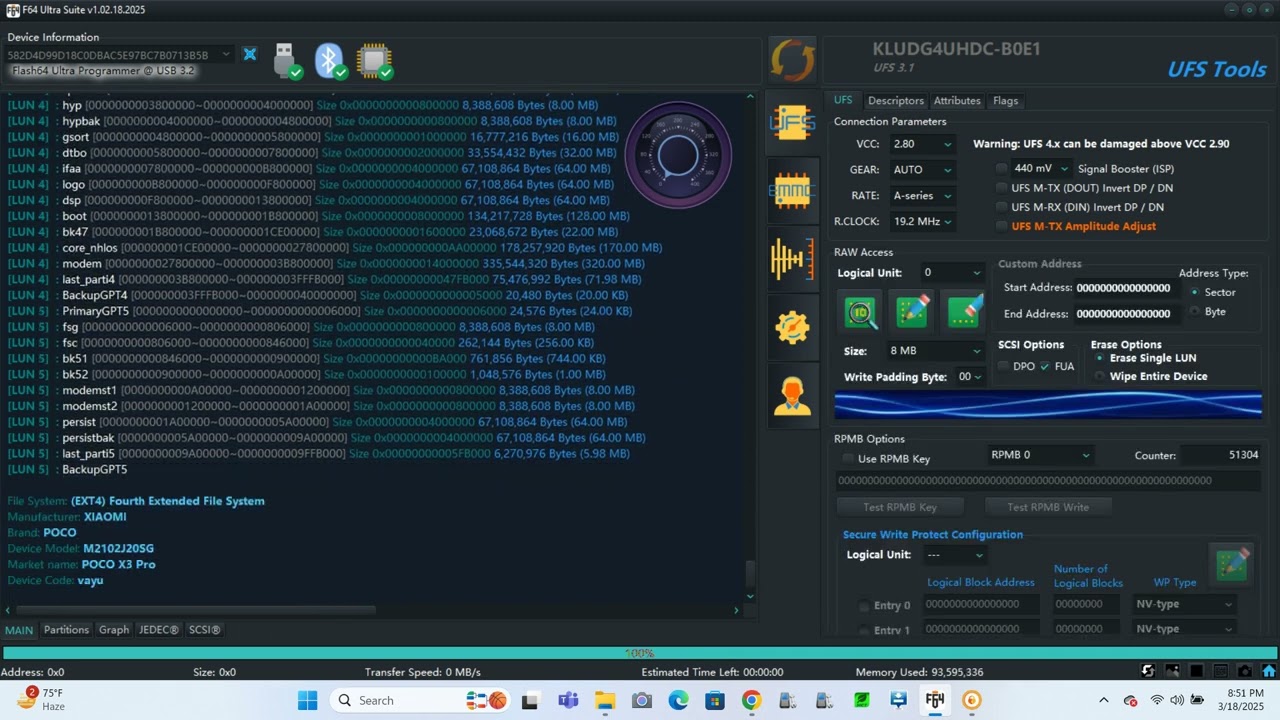
Task: Toggle UFS M-TX Amplitude Adjust checkbox
Action: (1002, 226)
